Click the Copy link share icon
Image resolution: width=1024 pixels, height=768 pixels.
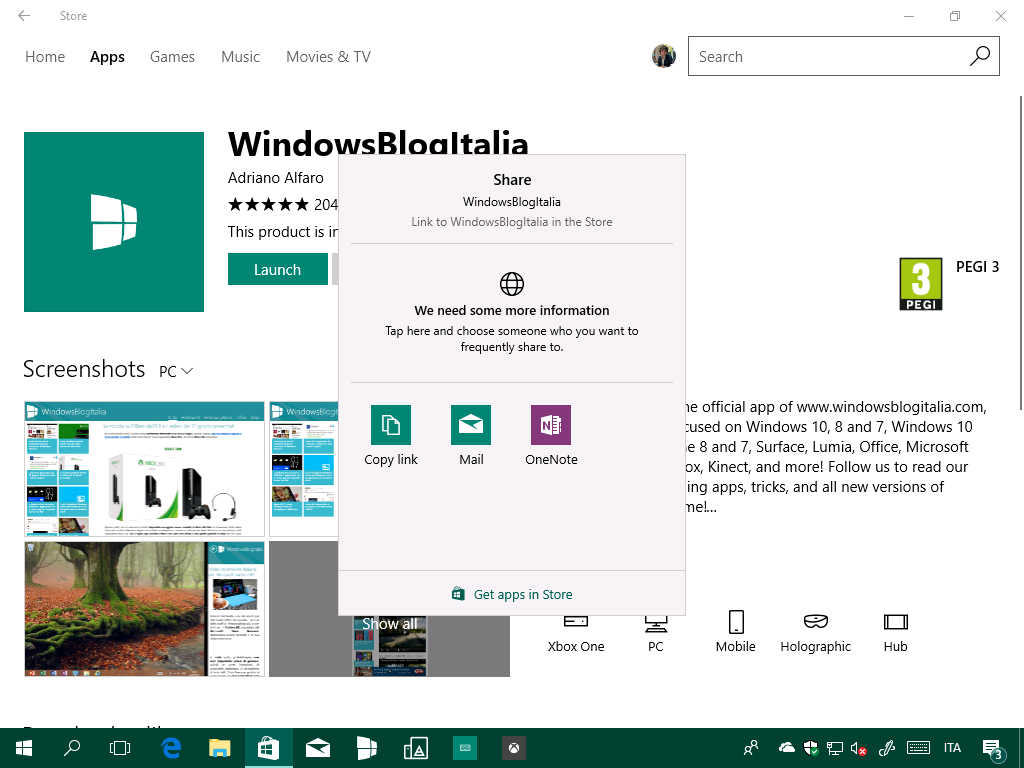391,424
